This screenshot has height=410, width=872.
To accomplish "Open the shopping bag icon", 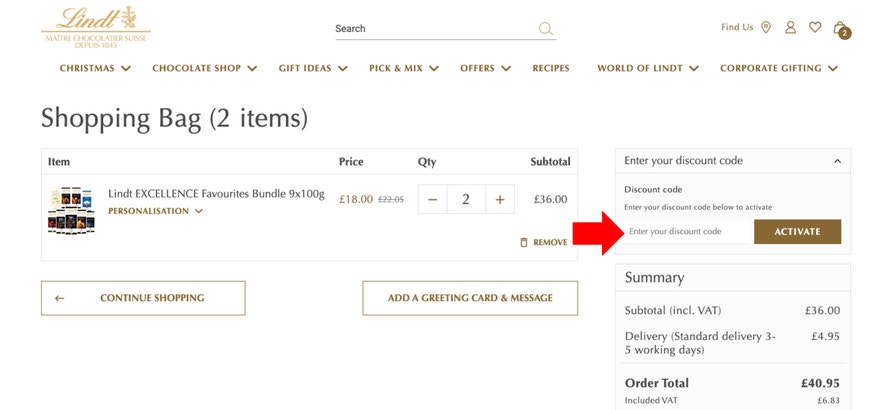I will point(841,29).
